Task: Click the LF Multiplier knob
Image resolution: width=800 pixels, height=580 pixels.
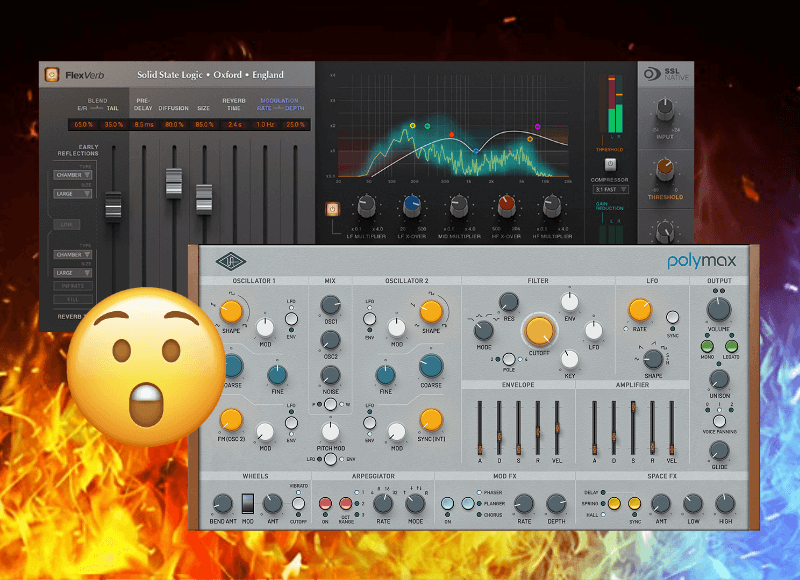Action: 366,207
